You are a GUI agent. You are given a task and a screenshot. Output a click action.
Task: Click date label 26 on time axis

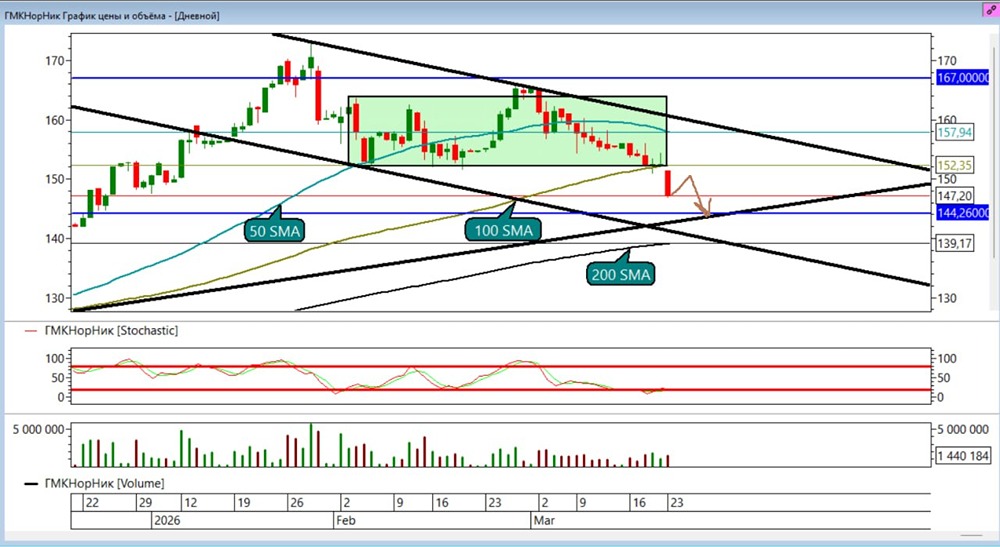(297, 502)
